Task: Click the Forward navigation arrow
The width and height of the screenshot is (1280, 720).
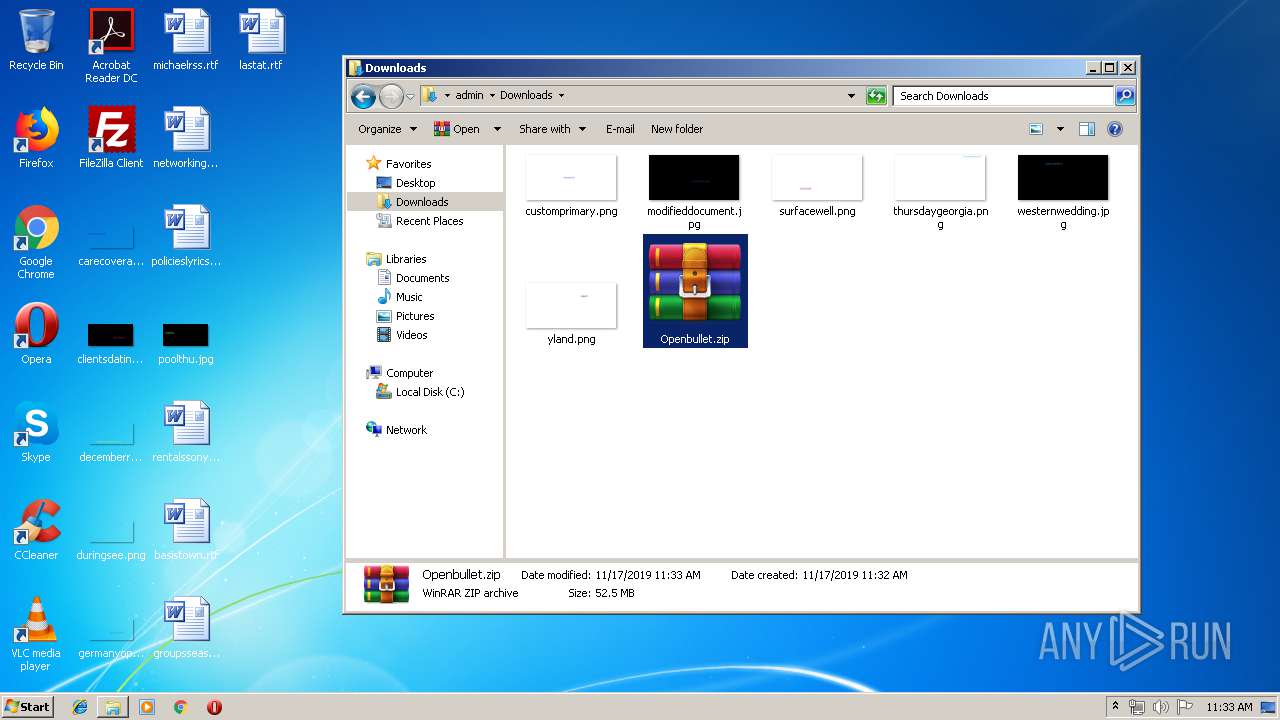Action: (390, 96)
